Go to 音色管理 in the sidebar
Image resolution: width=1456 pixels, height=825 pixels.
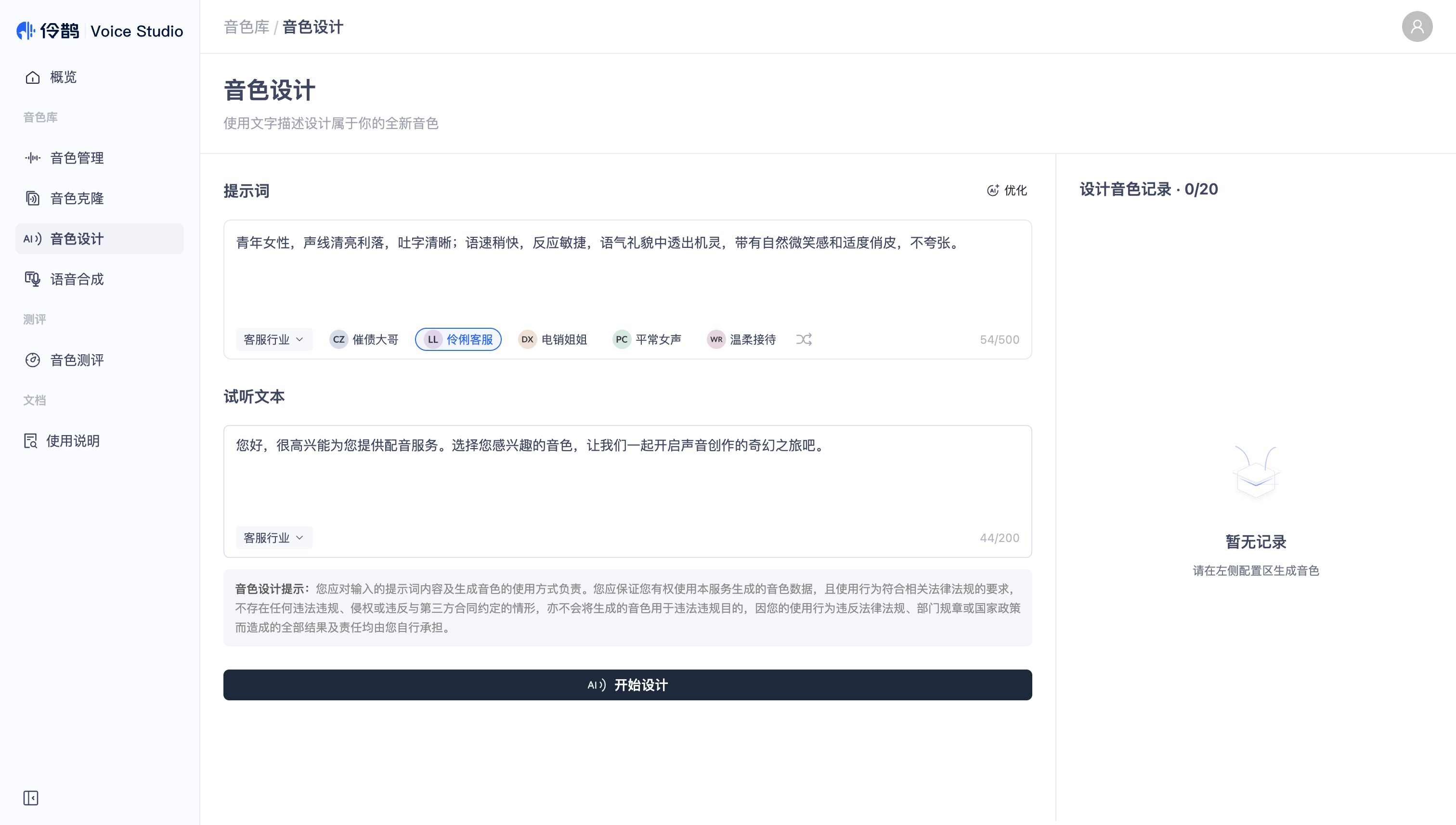(x=100, y=157)
